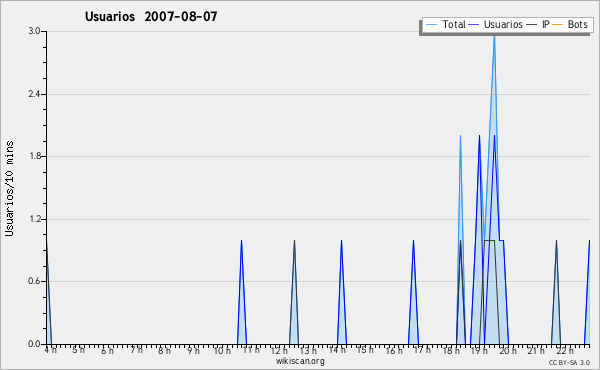Click the dark IP spike after 12 h

pos(294,292)
